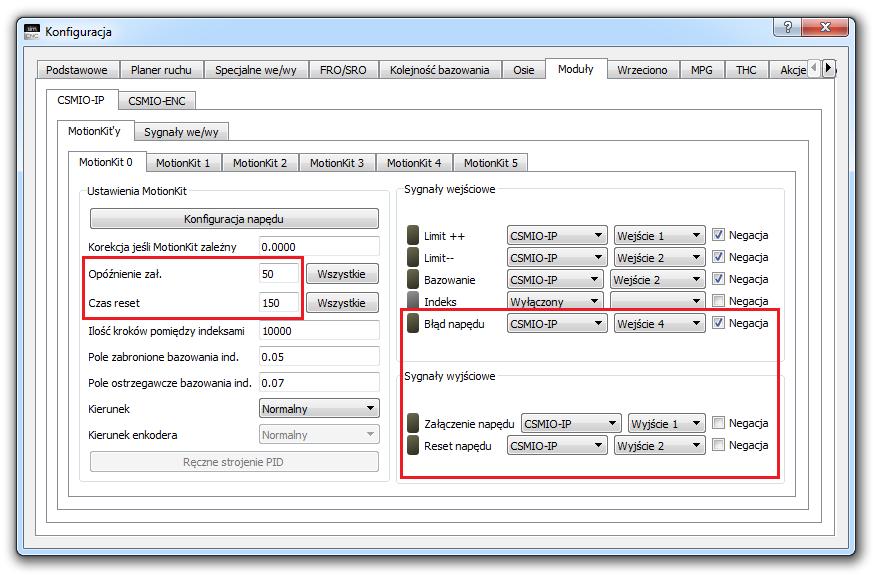The image size is (878, 579).
Task: Open Załączenie napędu Wyjście 1 dropdown
Action: [666, 423]
